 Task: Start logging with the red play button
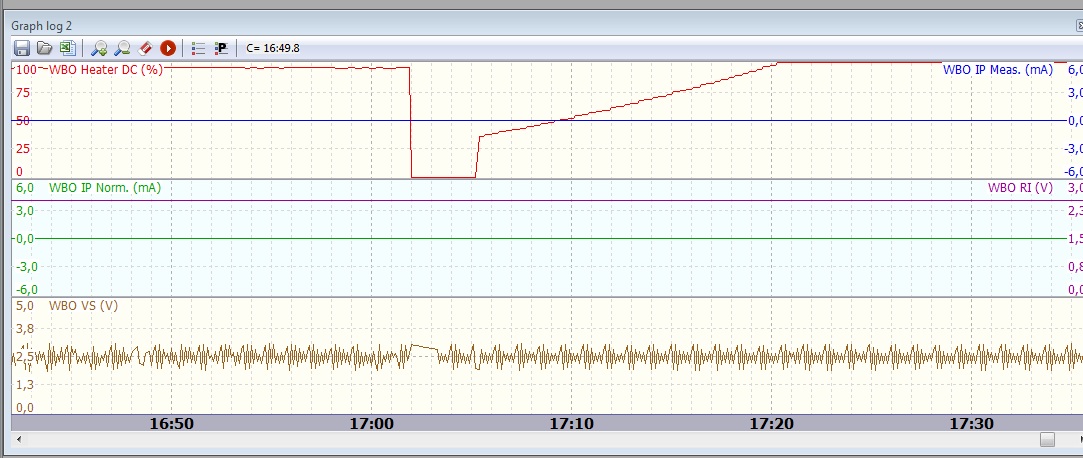point(168,47)
